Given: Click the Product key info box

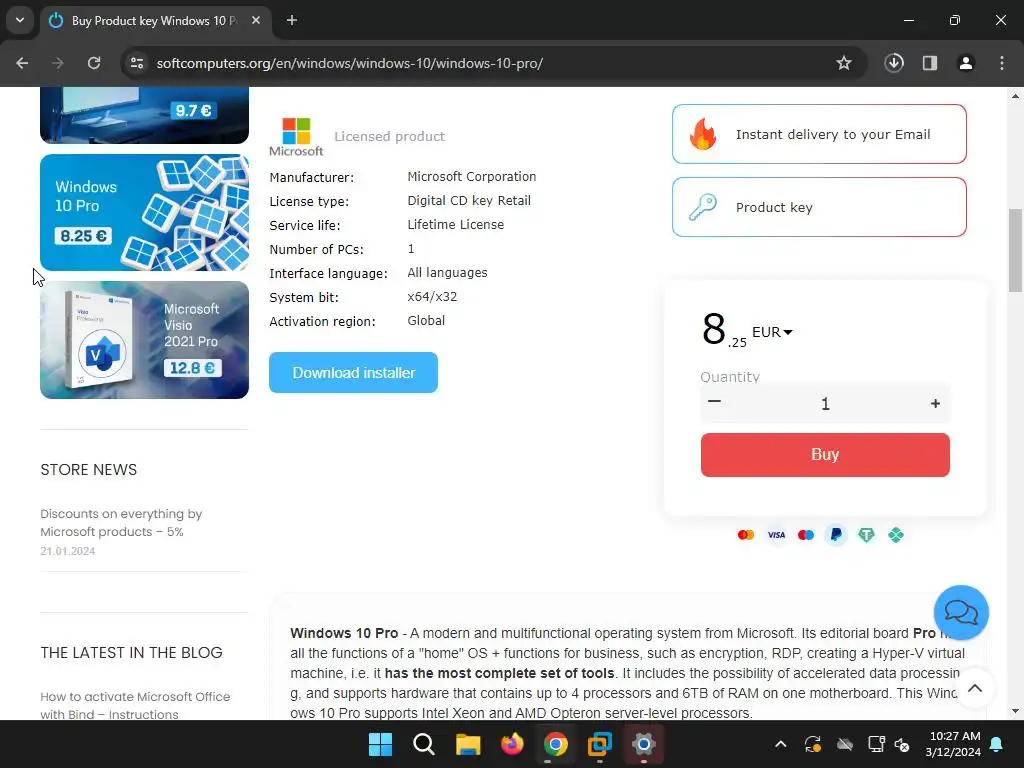Looking at the screenshot, I should (819, 207).
